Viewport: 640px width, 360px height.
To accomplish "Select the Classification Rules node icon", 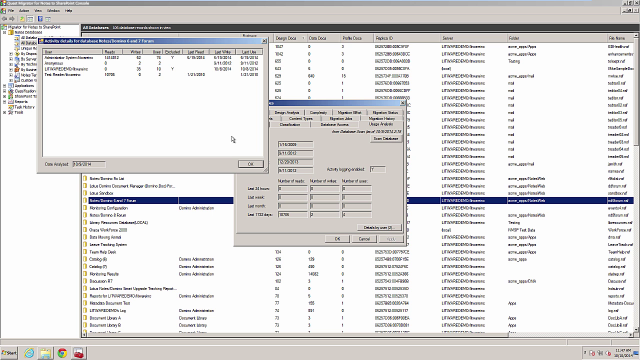I will (x=11, y=91).
